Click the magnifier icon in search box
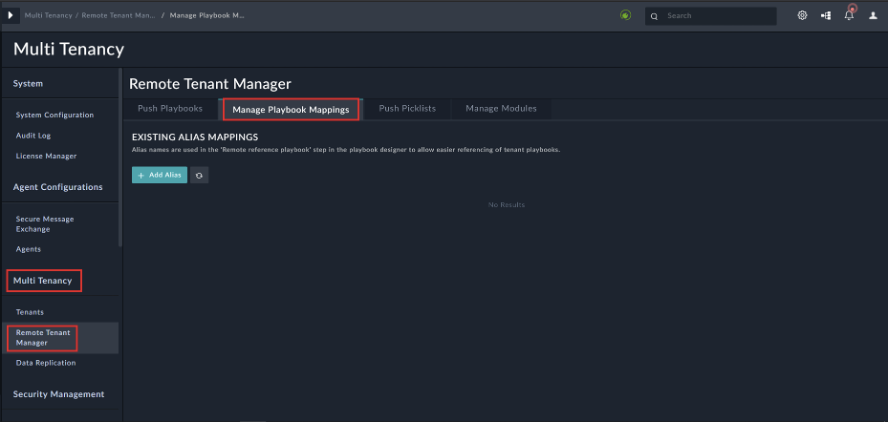 coord(654,16)
